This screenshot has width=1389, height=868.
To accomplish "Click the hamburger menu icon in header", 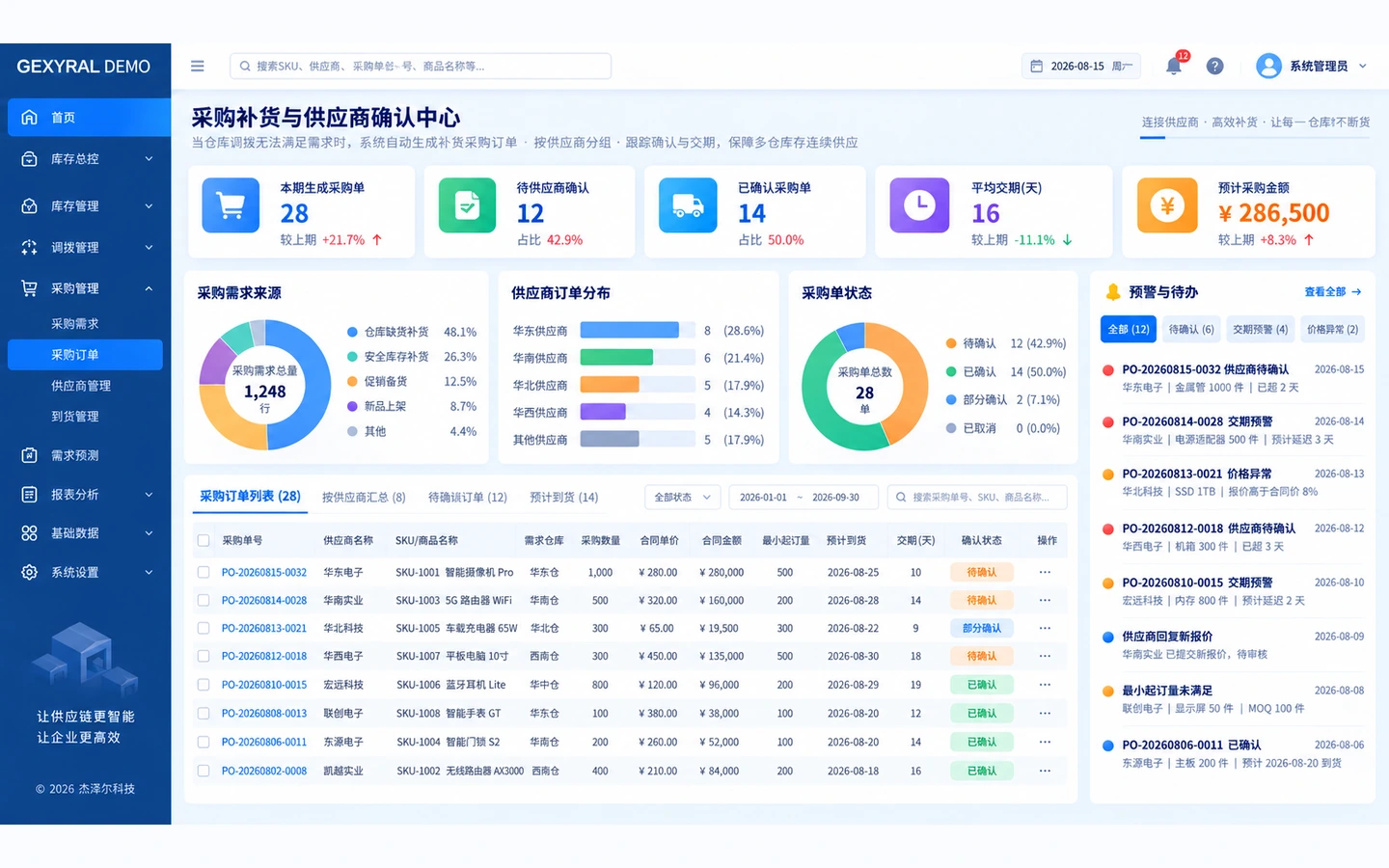I will [197, 66].
